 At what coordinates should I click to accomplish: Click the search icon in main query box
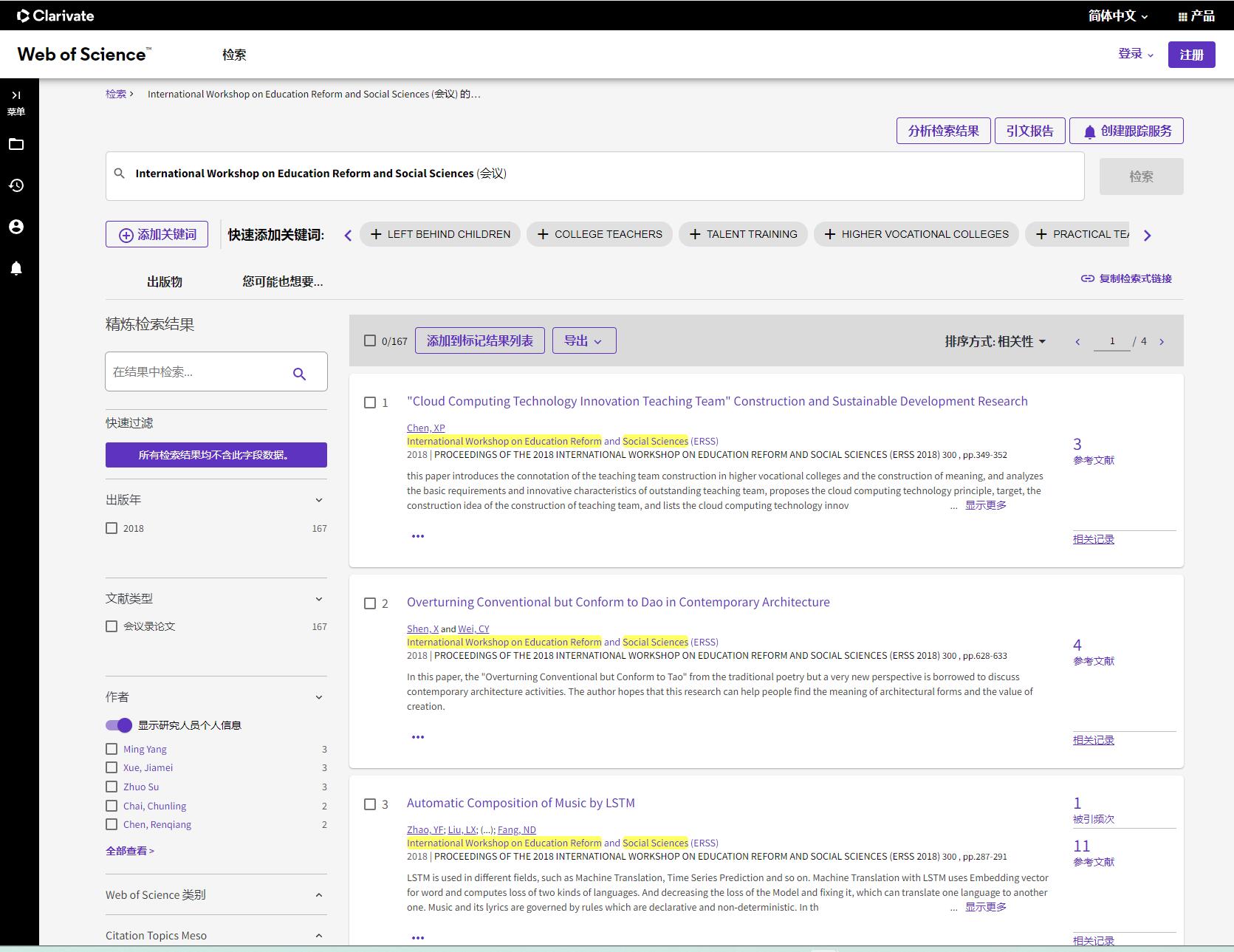[x=120, y=174]
